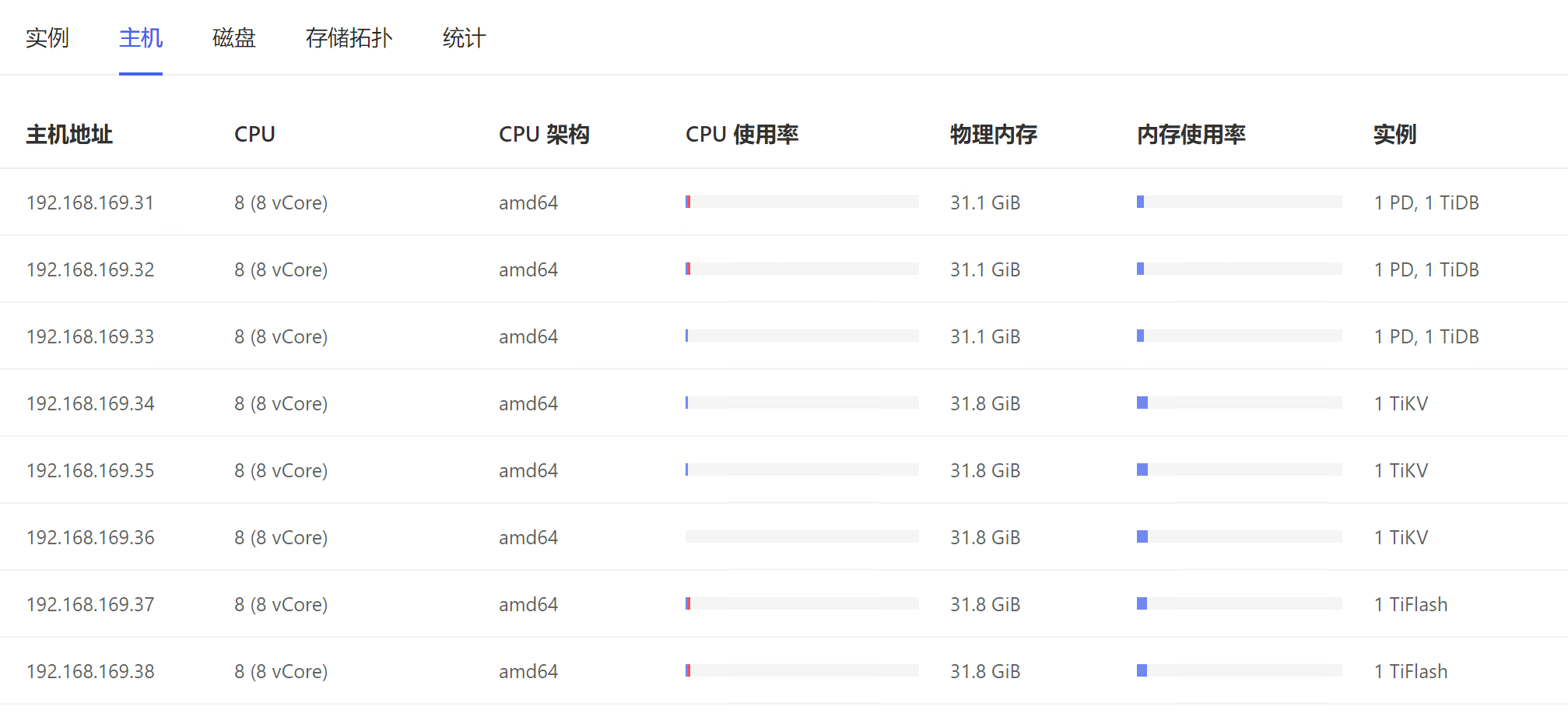Select the 主机 tab
The height and width of the screenshot is (728, 1568).
[140, 37]
